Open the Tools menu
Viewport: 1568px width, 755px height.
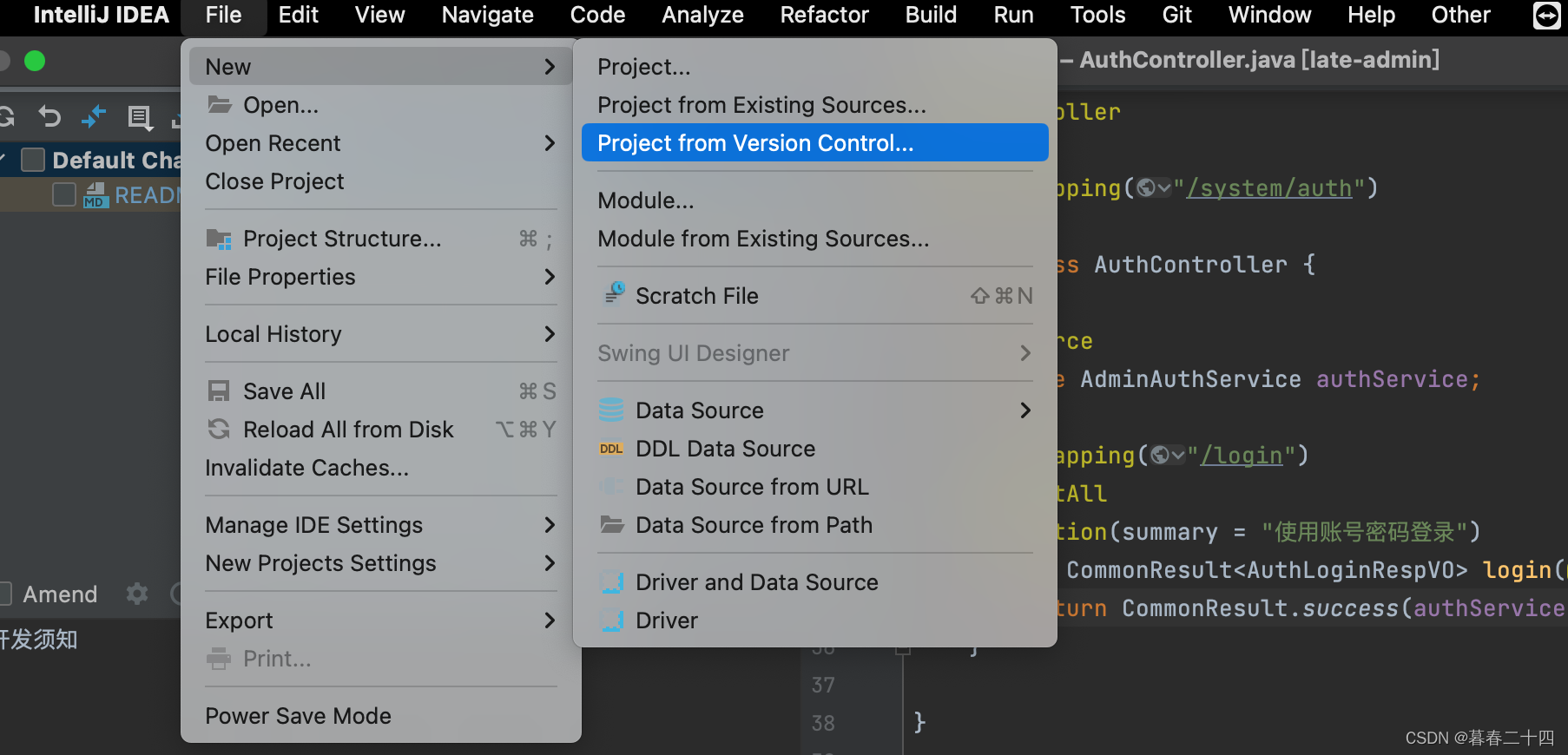pyautogui.click(x=1097, y=15)
